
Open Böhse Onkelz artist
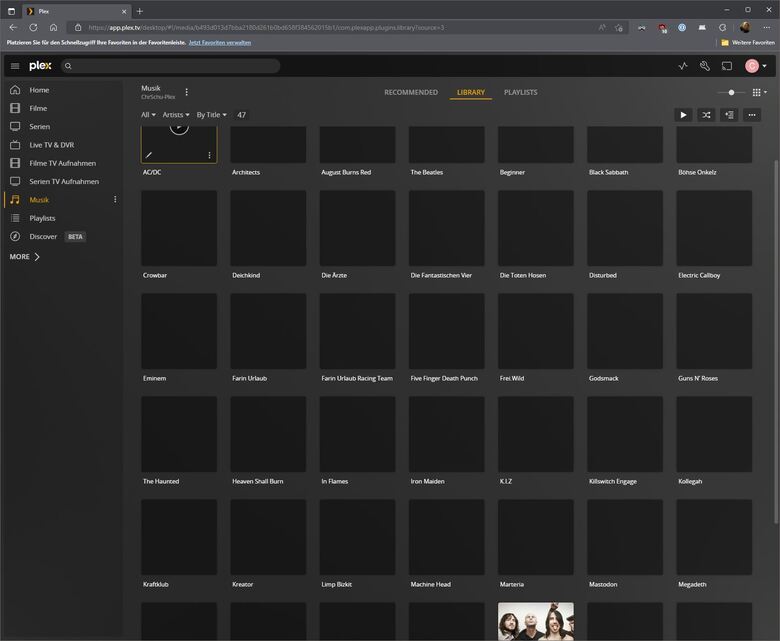coord(697,173)
